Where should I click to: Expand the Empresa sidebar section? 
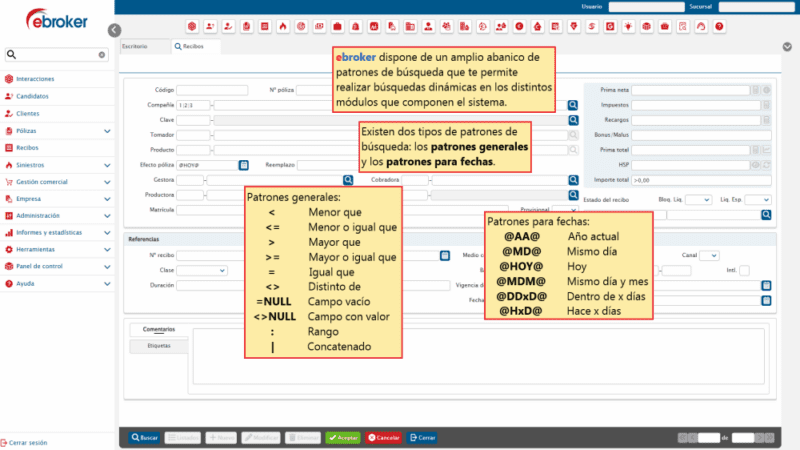click(x=107, y=199)
